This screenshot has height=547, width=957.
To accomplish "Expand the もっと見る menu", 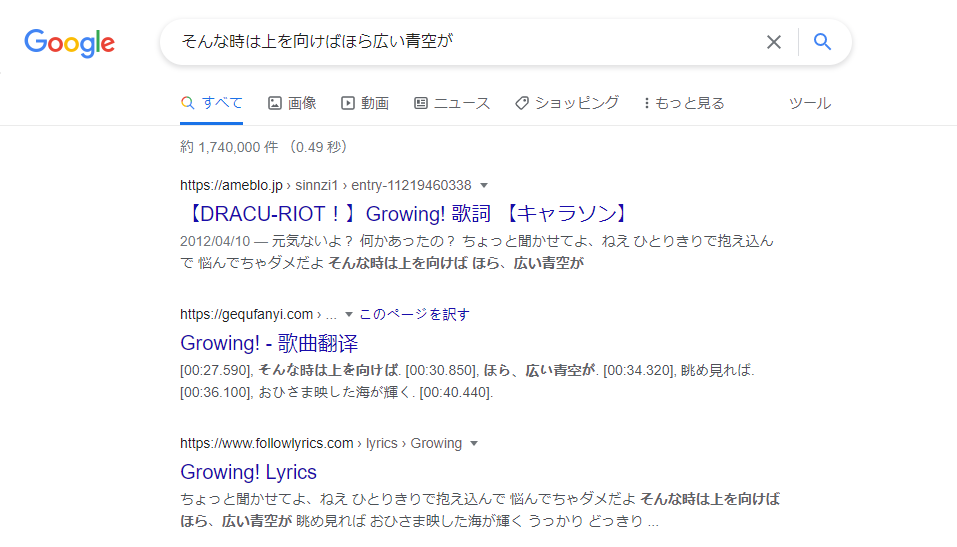I will [x=684, y=103].
